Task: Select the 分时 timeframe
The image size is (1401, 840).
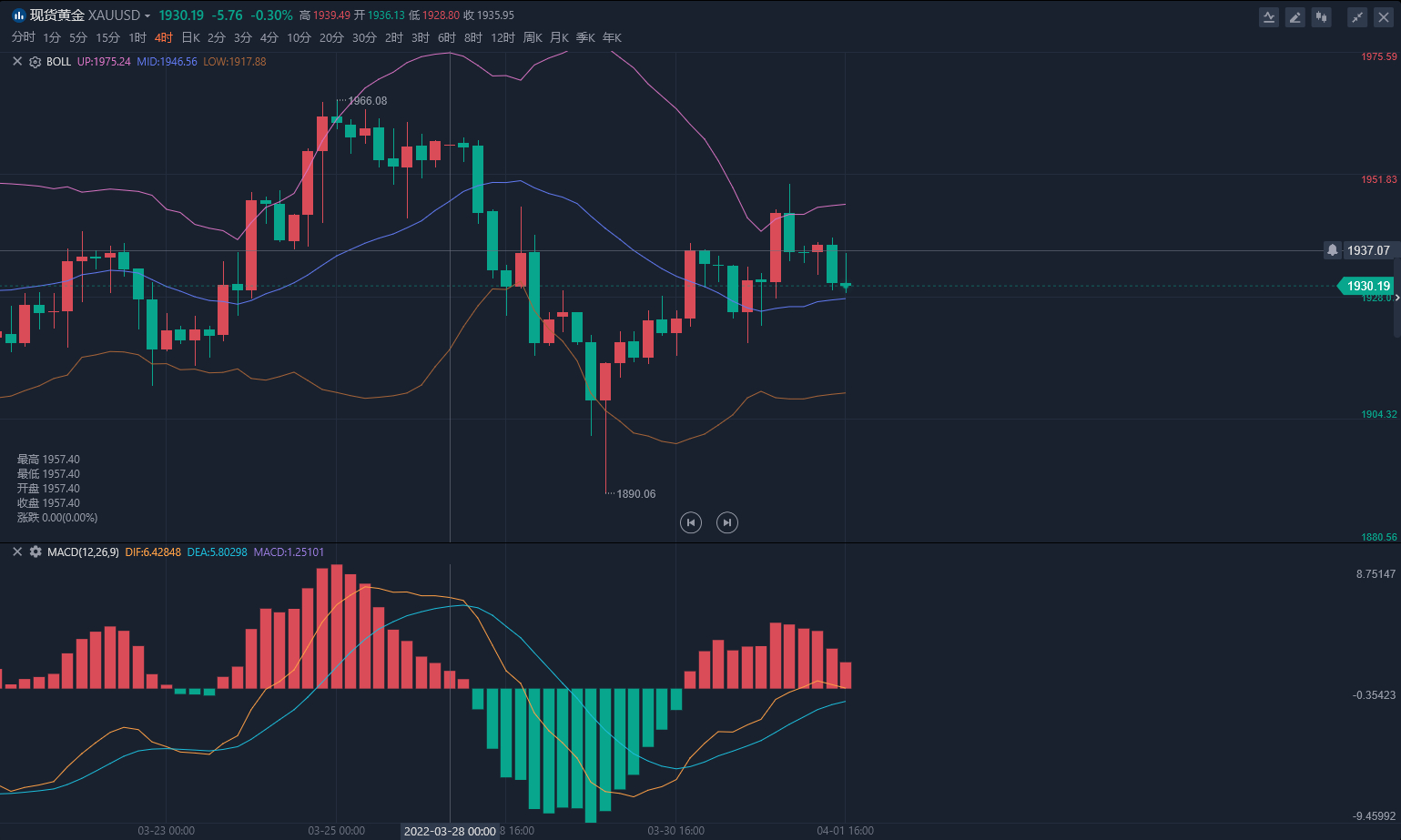Action: [24, 37]
